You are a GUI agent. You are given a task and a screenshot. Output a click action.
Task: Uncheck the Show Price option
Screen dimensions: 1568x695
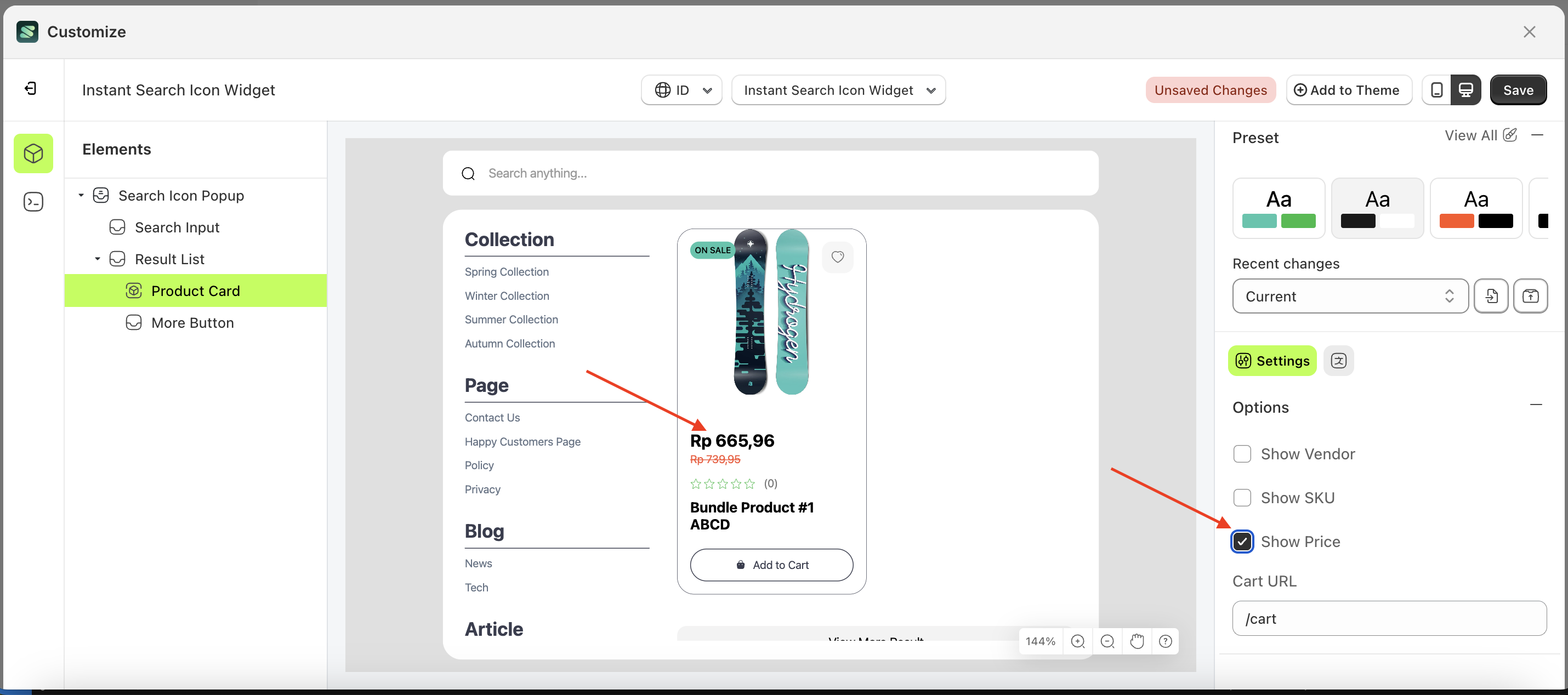point(1242,541)
